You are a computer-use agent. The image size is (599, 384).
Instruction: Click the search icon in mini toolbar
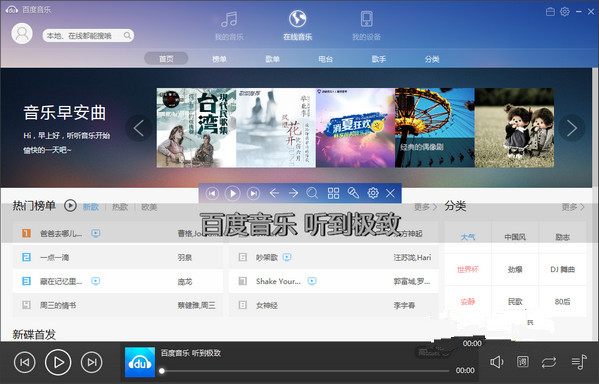pos(312,193)
